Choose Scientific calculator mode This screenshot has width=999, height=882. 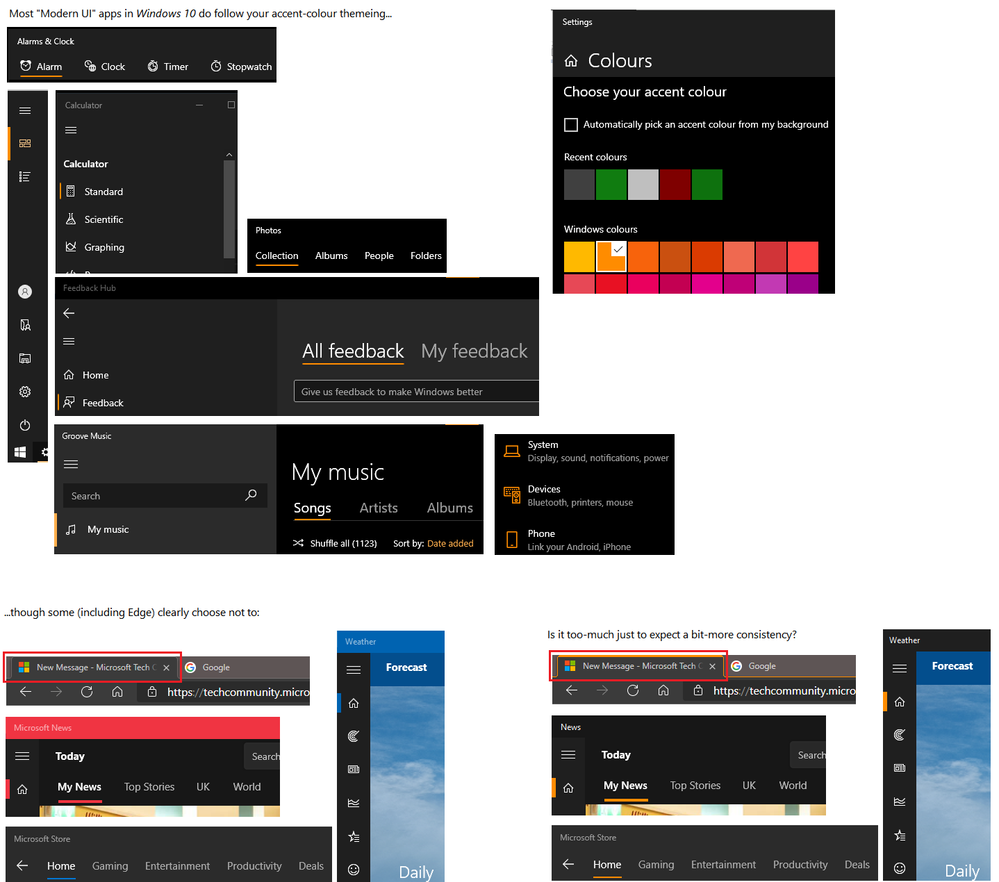coord(94,219)
